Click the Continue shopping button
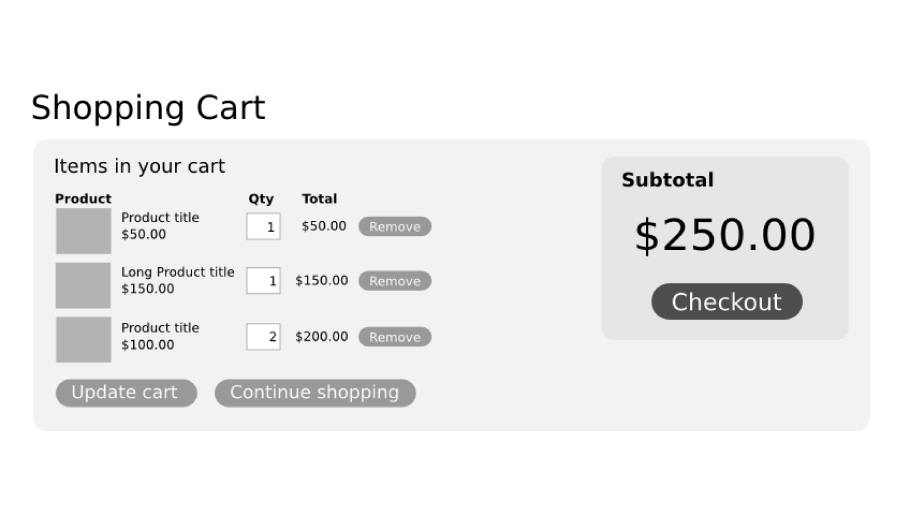The image size is (919, 507). click(x=315, y=393)
